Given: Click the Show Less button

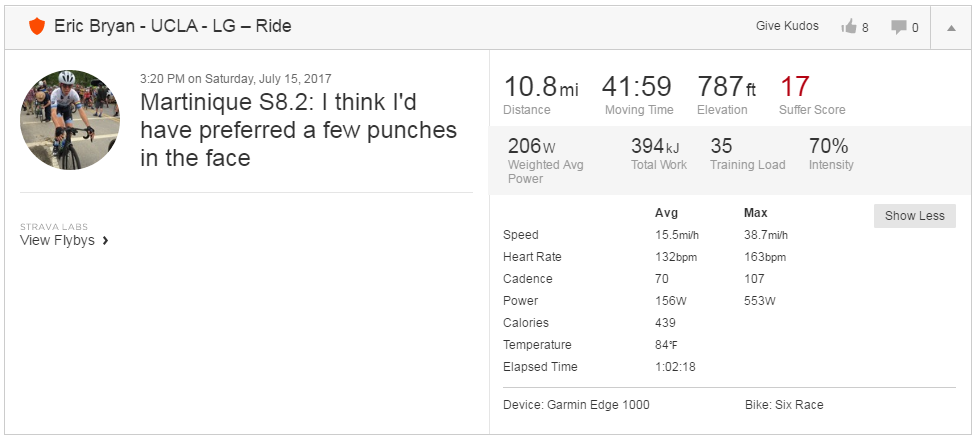Looking at the screenshot, I should tap(915, 216).
